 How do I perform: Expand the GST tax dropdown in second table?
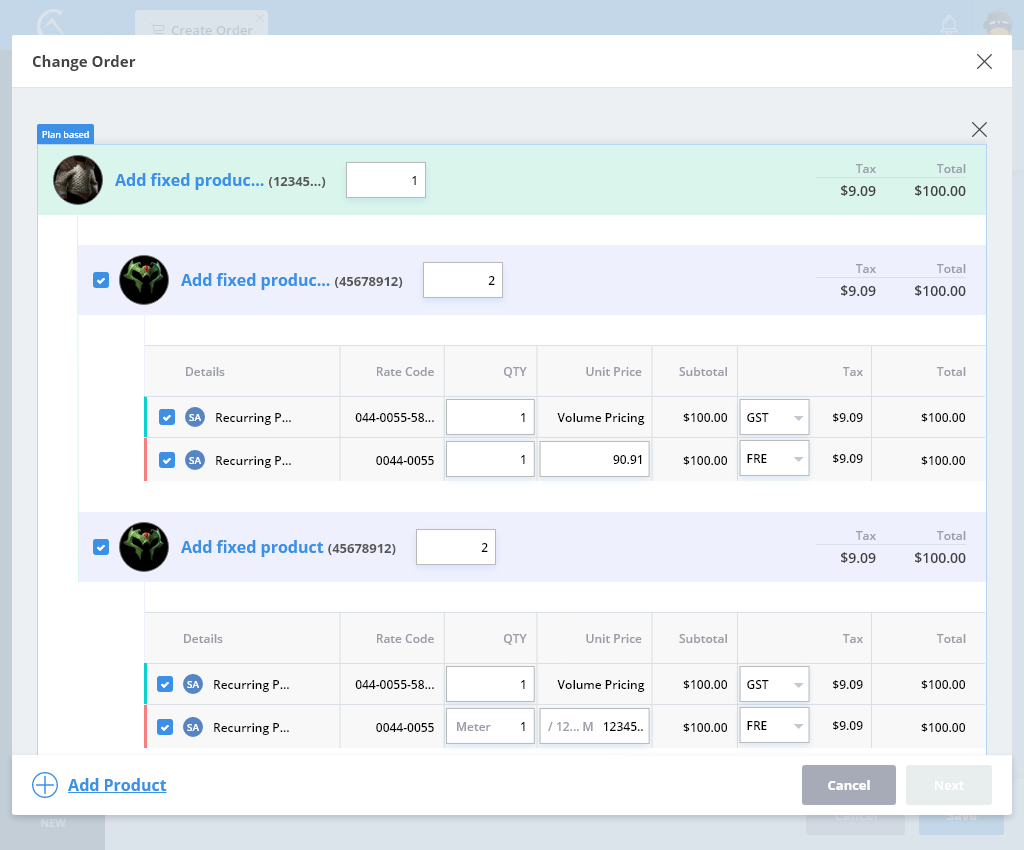point(774,684)
